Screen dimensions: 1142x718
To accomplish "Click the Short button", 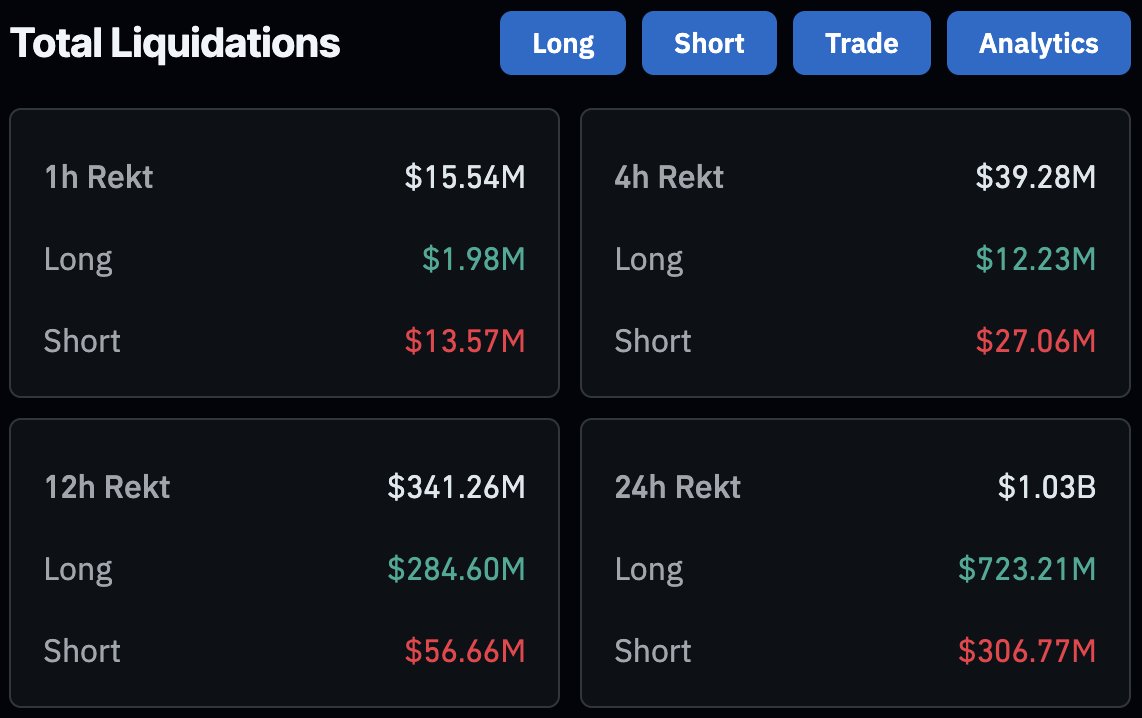I will click(x=709, y=43).
